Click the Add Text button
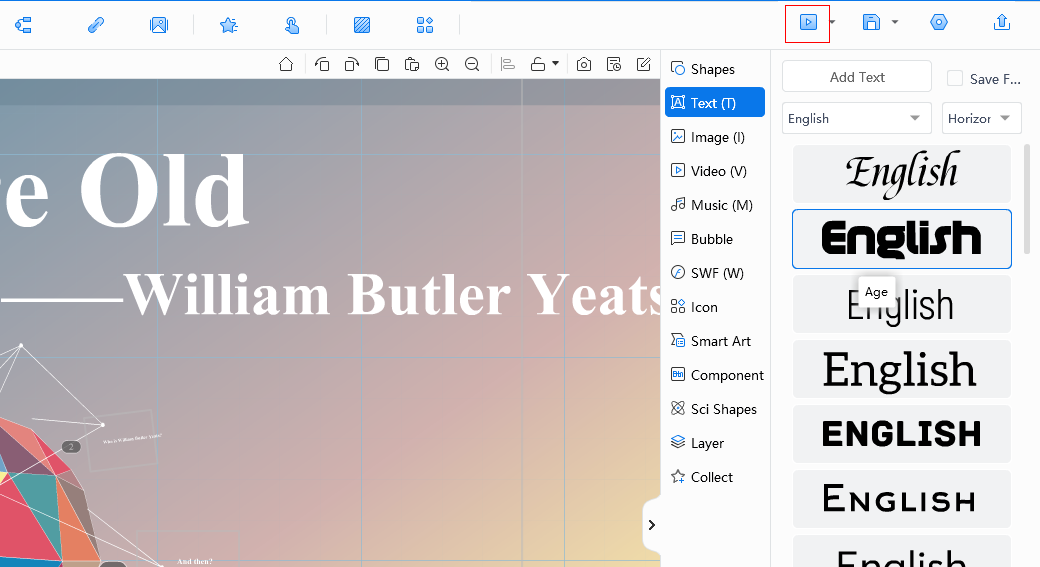1040x567 pixels. point(857,77)
